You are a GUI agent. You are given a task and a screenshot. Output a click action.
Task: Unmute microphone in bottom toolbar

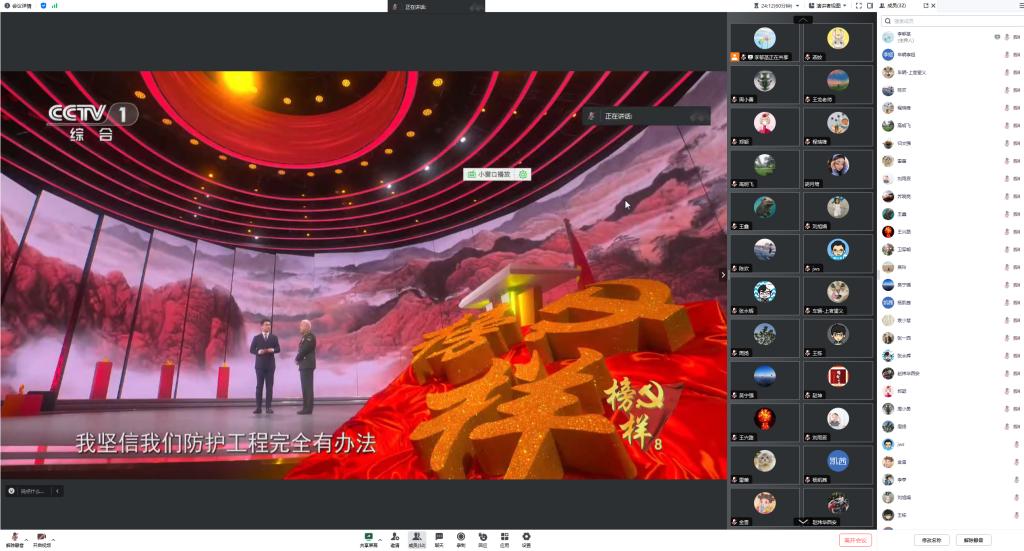[14, 538]
